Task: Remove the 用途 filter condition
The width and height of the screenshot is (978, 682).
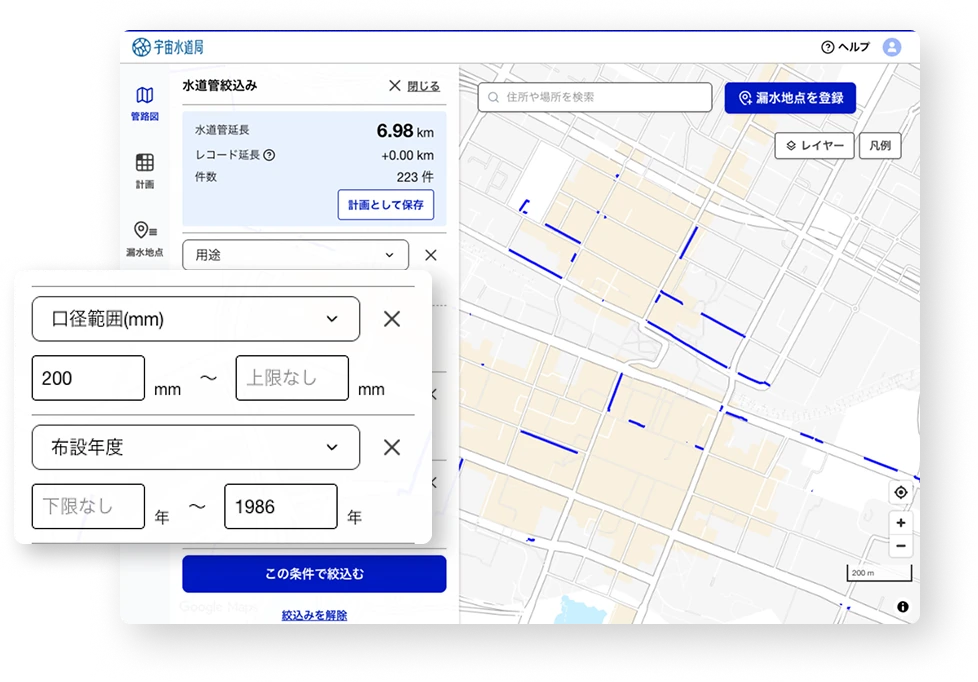Action: 430,255
